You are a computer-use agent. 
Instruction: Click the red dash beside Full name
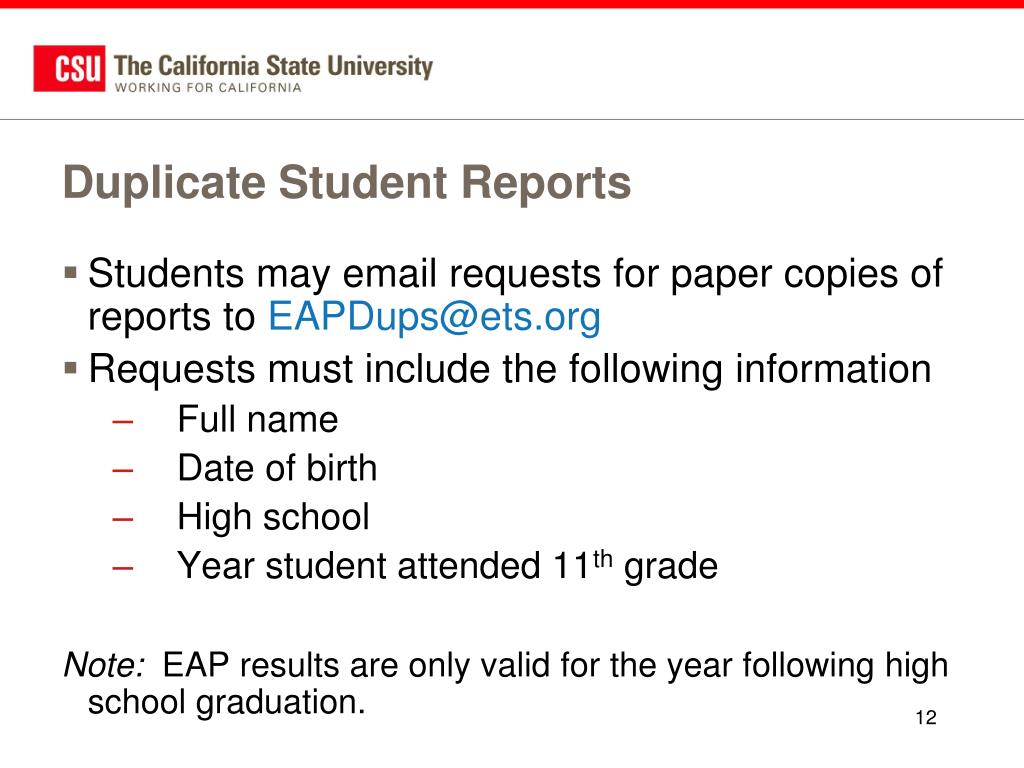[x=123, y=421]
